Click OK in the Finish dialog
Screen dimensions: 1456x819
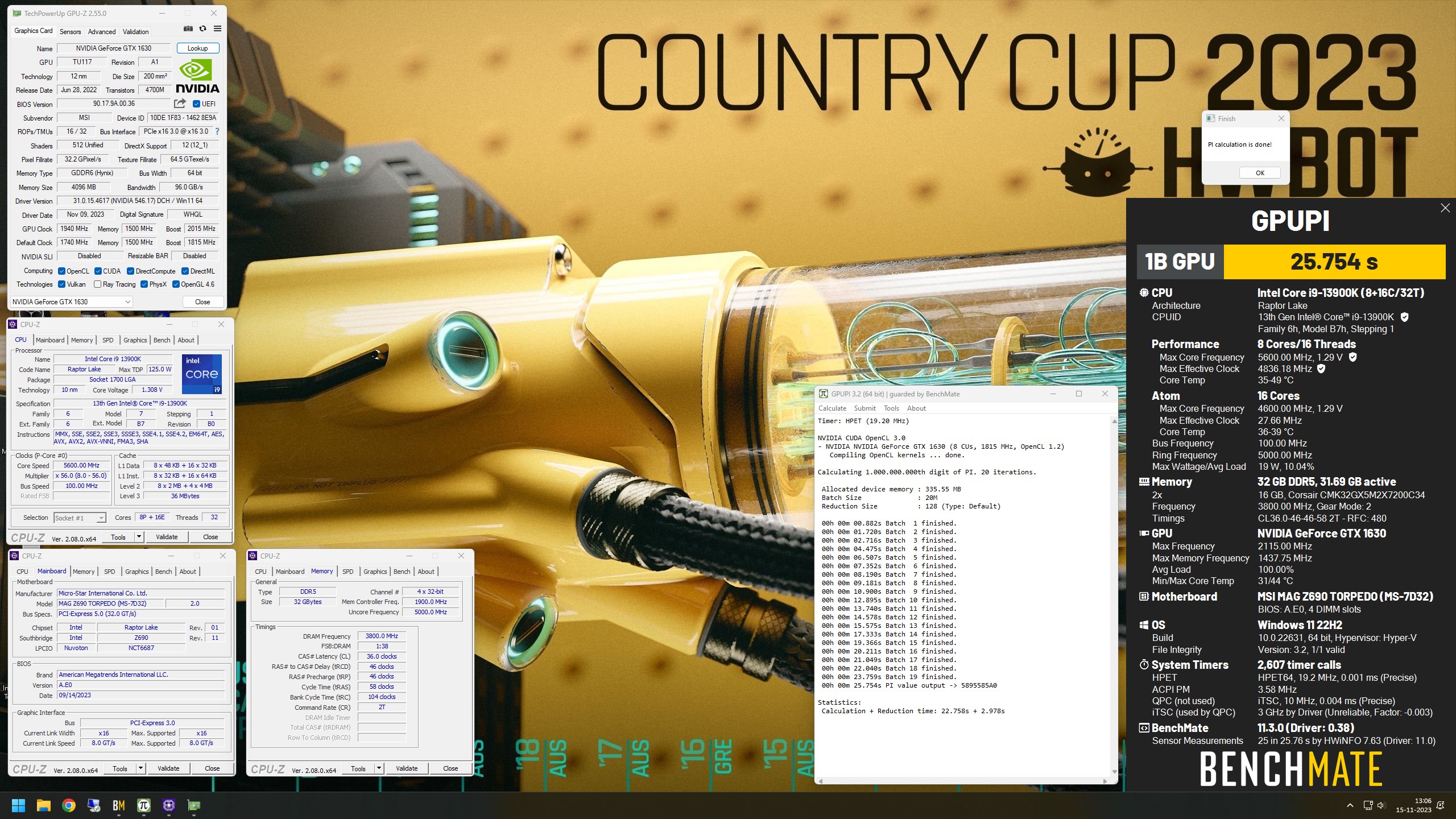tap(1260, 173)
